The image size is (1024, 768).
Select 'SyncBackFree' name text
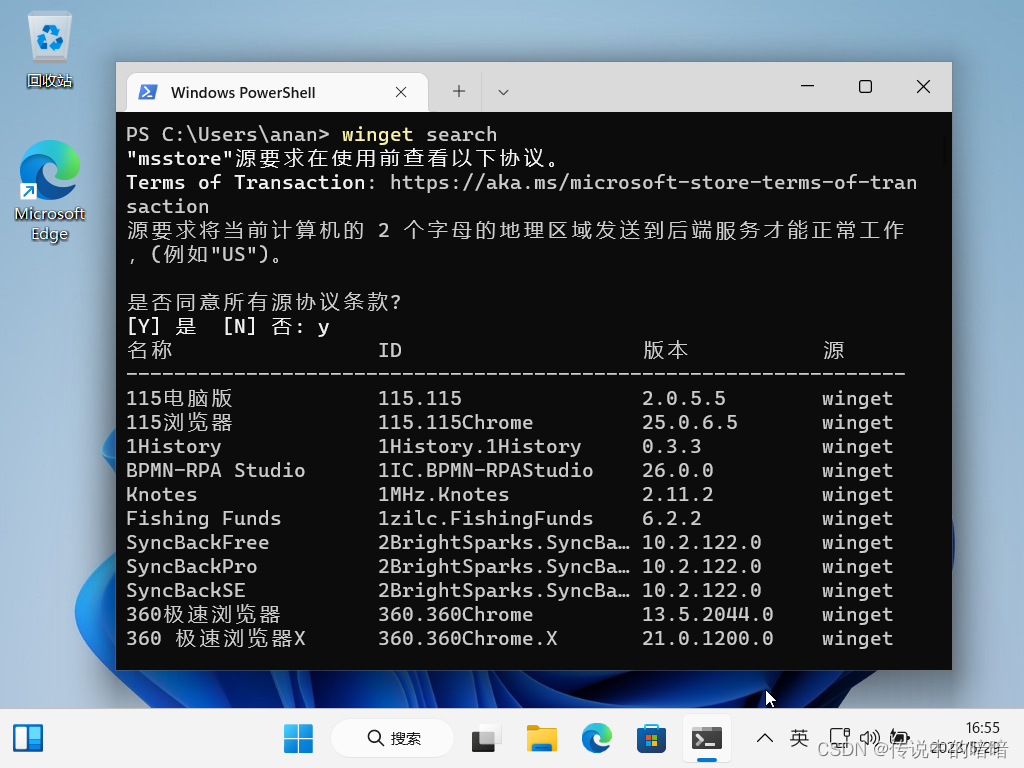click(198, 543)
